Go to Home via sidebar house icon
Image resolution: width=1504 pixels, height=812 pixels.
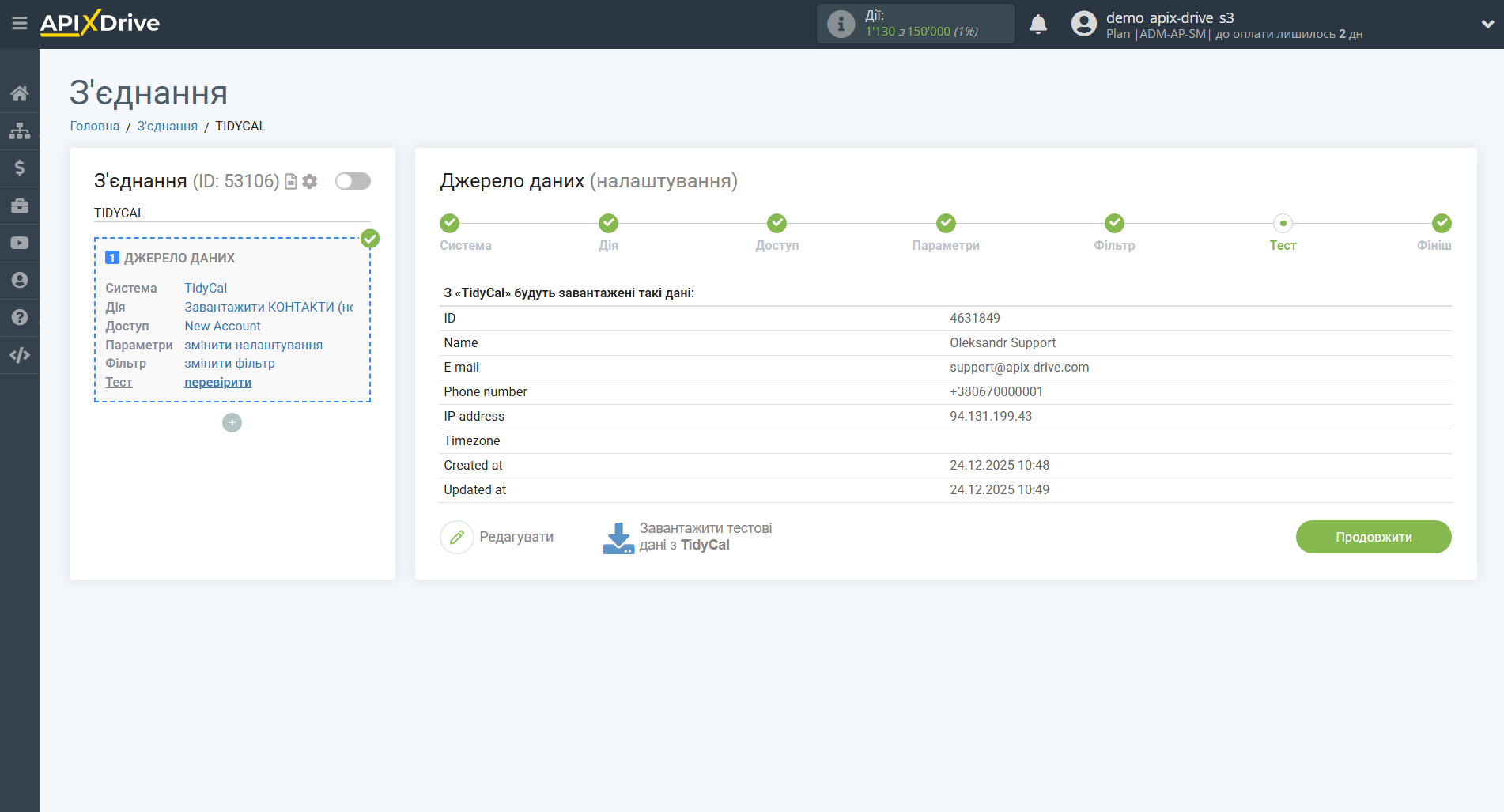pyautogui.click(x=19, y=93)
